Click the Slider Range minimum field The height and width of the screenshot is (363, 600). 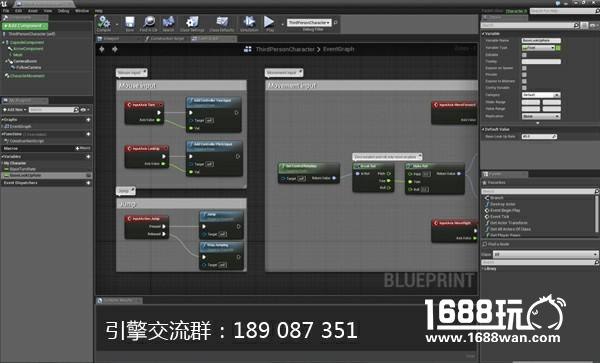tap(531, 102)
